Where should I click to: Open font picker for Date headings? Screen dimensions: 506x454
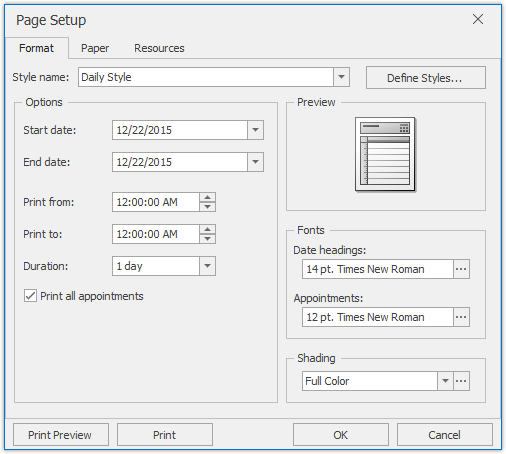coord(461,269)
